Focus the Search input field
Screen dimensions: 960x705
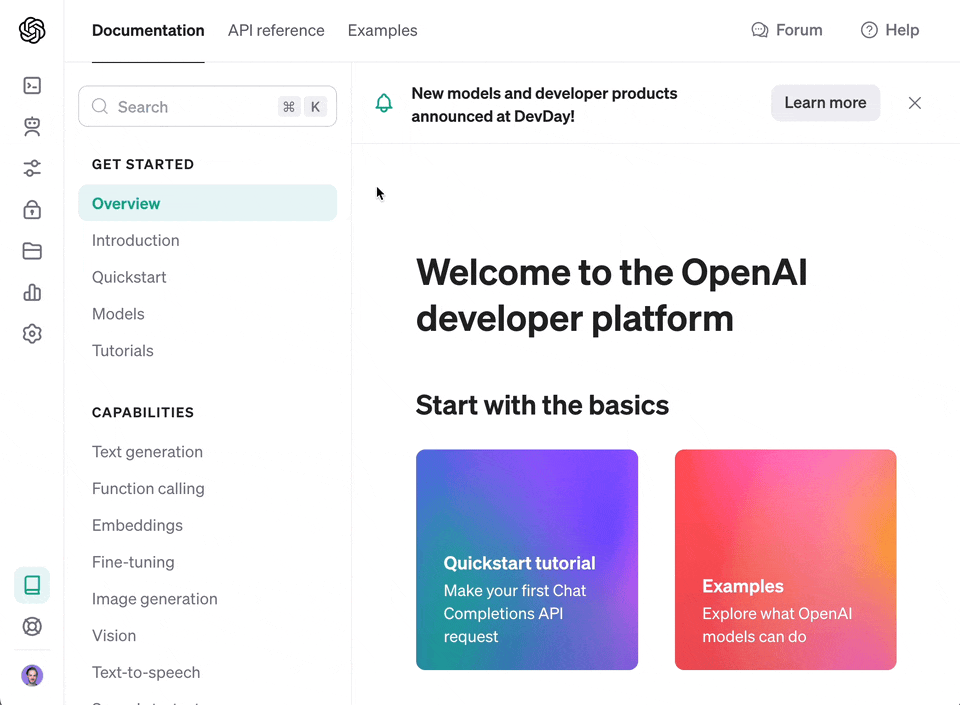point(208,106)
